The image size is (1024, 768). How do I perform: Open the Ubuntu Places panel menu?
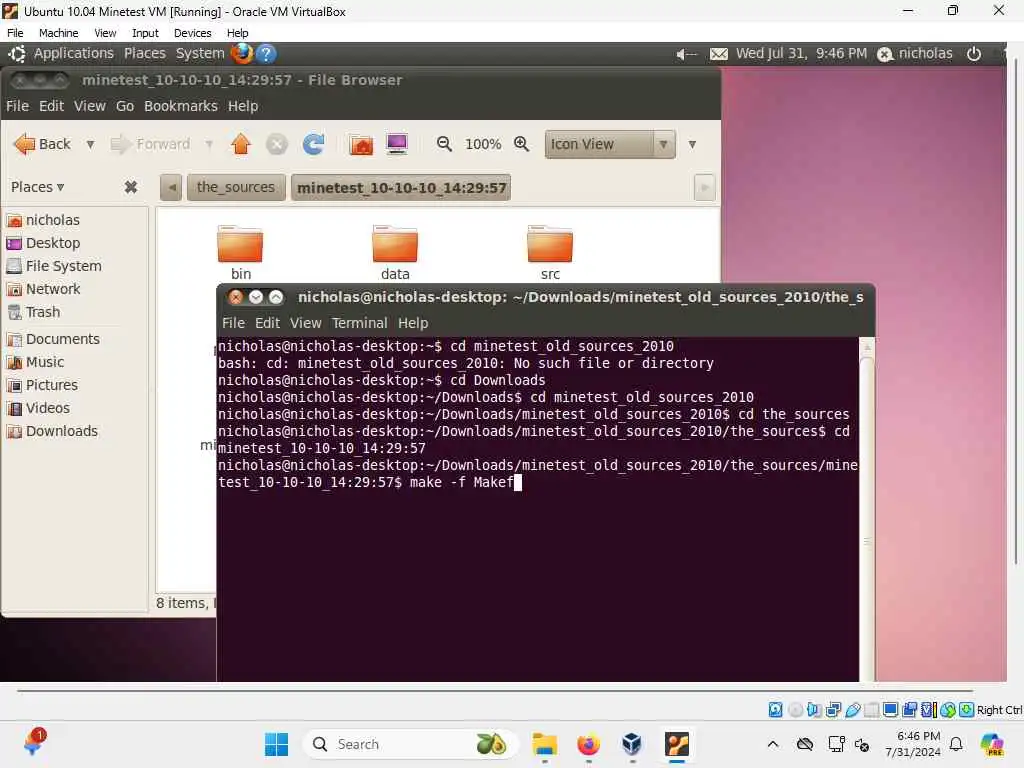[x=144, y=54]
